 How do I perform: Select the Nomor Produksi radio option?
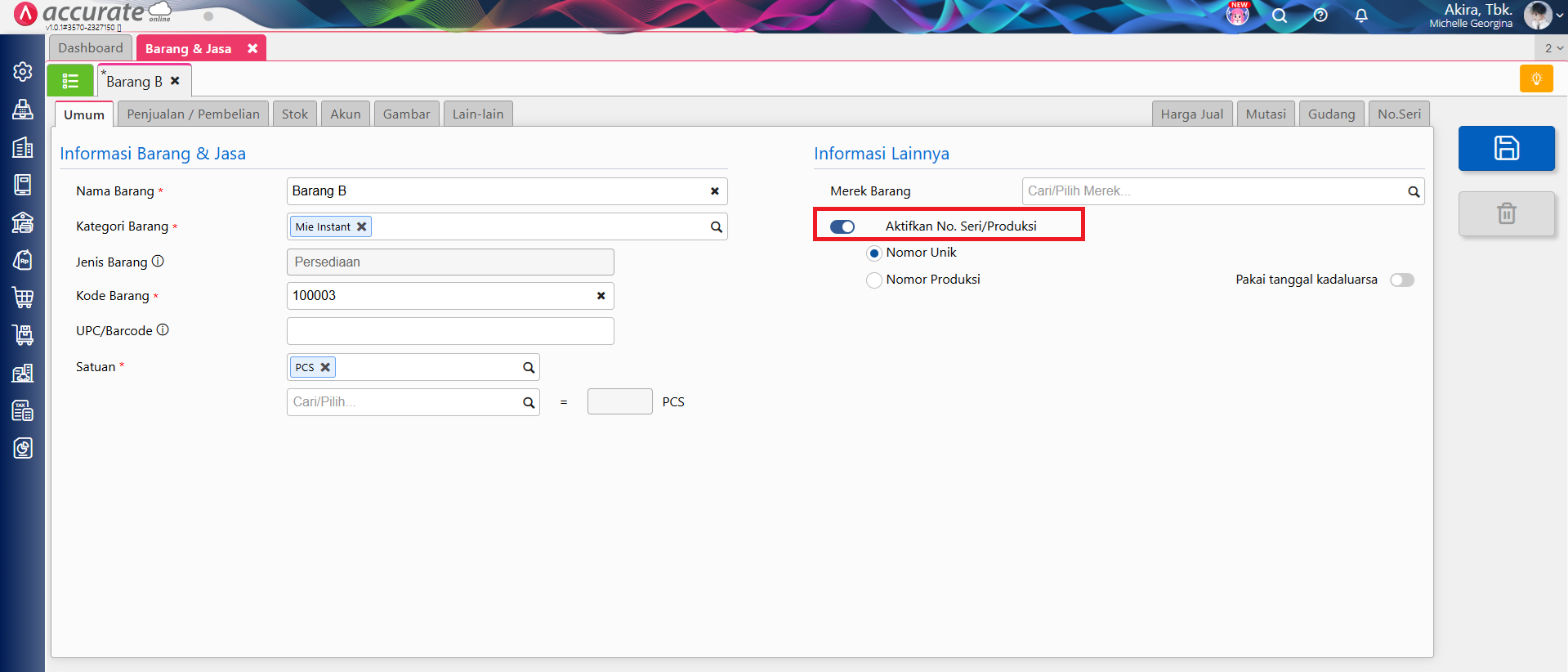pyautogui.click(x=874, y=280)
